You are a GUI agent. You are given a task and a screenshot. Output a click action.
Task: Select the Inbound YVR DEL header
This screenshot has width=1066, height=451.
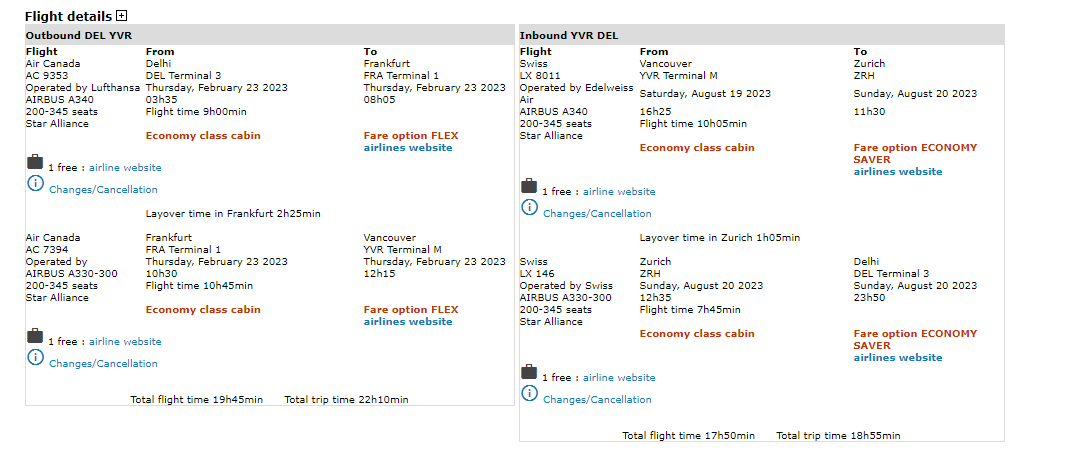[569, 36]
